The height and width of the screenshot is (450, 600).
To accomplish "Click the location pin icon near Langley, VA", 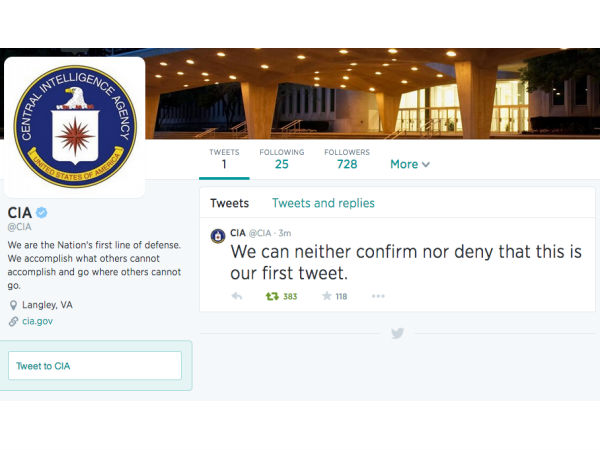I will (x=13, y=305).
